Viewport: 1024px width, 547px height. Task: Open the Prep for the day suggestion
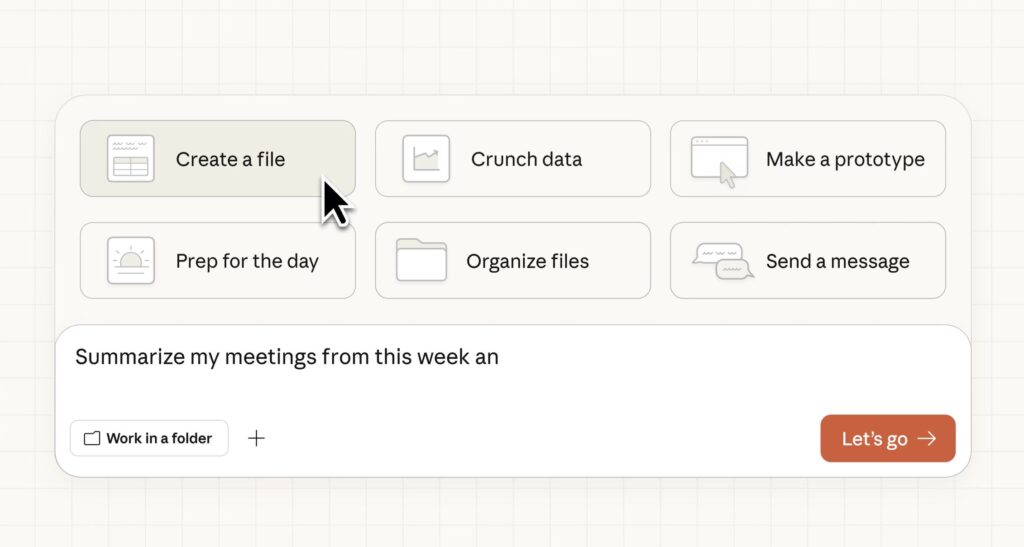click(x=247, y=261)
